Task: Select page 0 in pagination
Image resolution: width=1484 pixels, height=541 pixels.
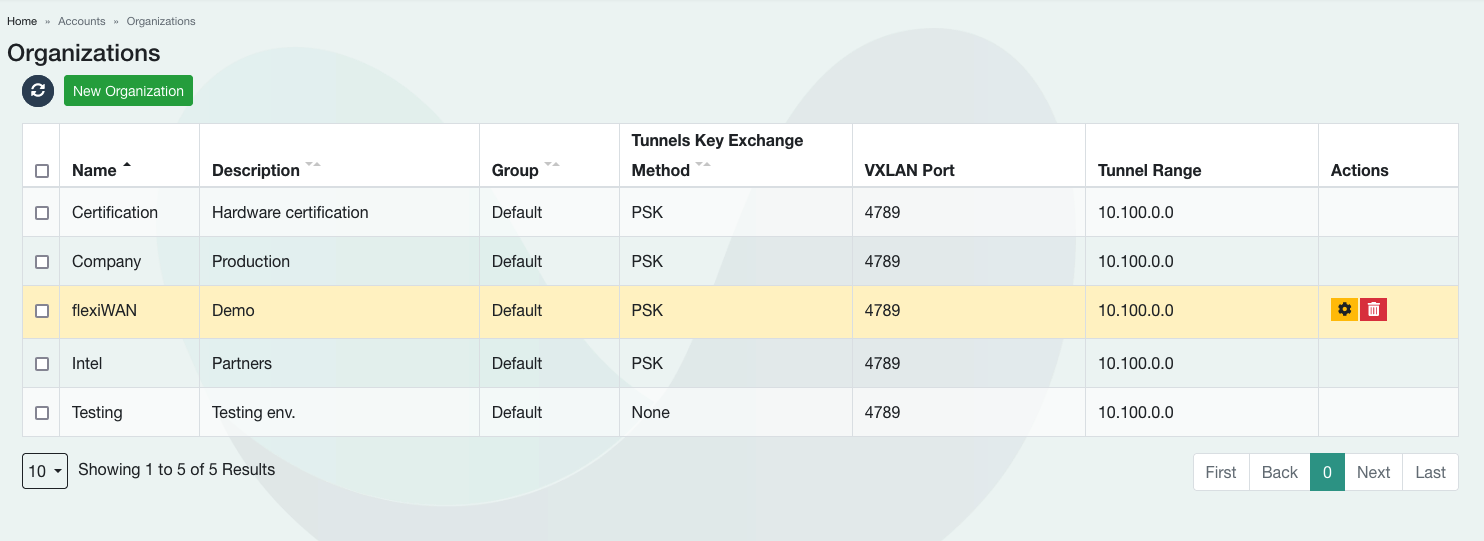Action: point(1327,472)
